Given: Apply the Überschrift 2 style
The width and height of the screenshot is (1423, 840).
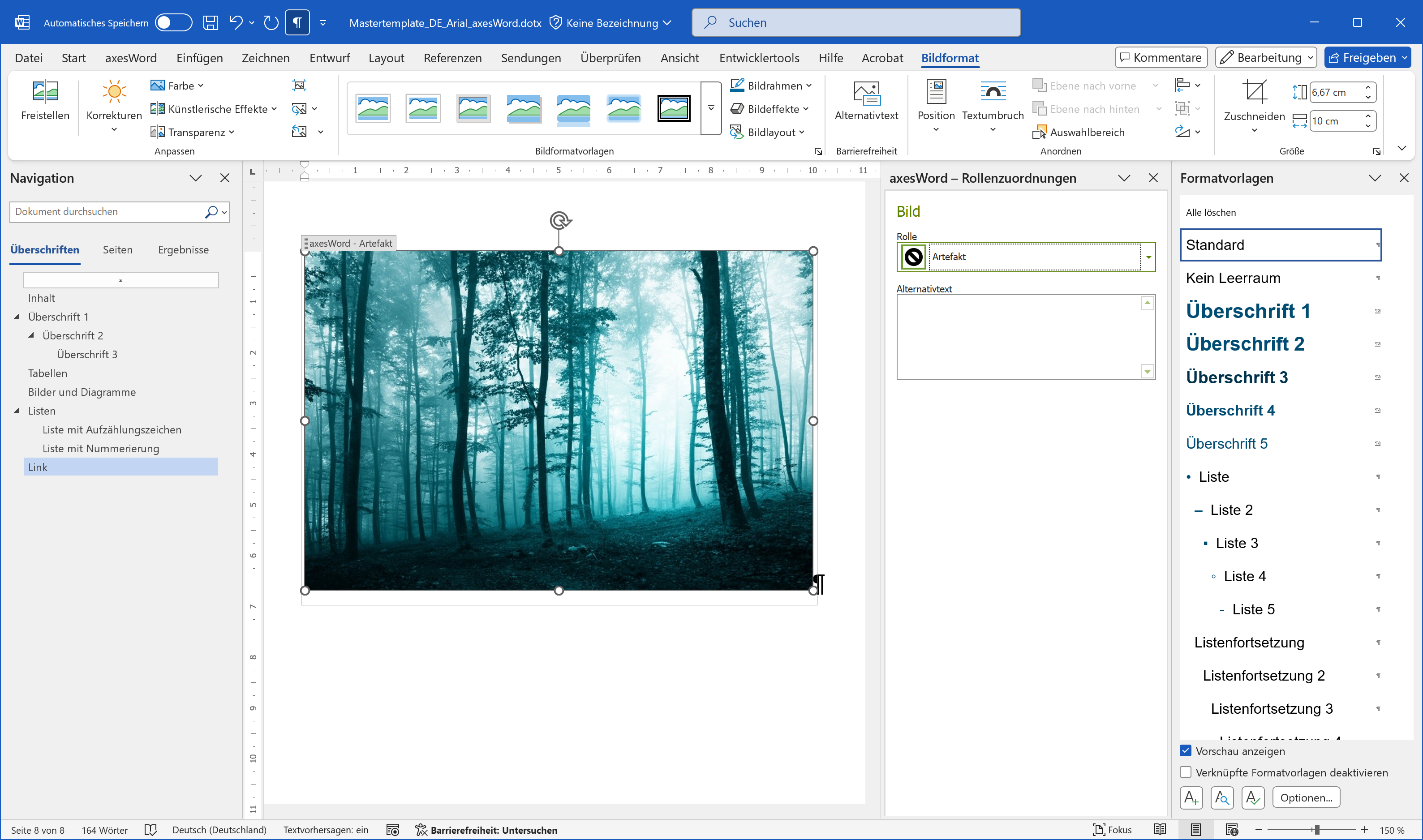Looking at the screenshot, I should 1281,343.
